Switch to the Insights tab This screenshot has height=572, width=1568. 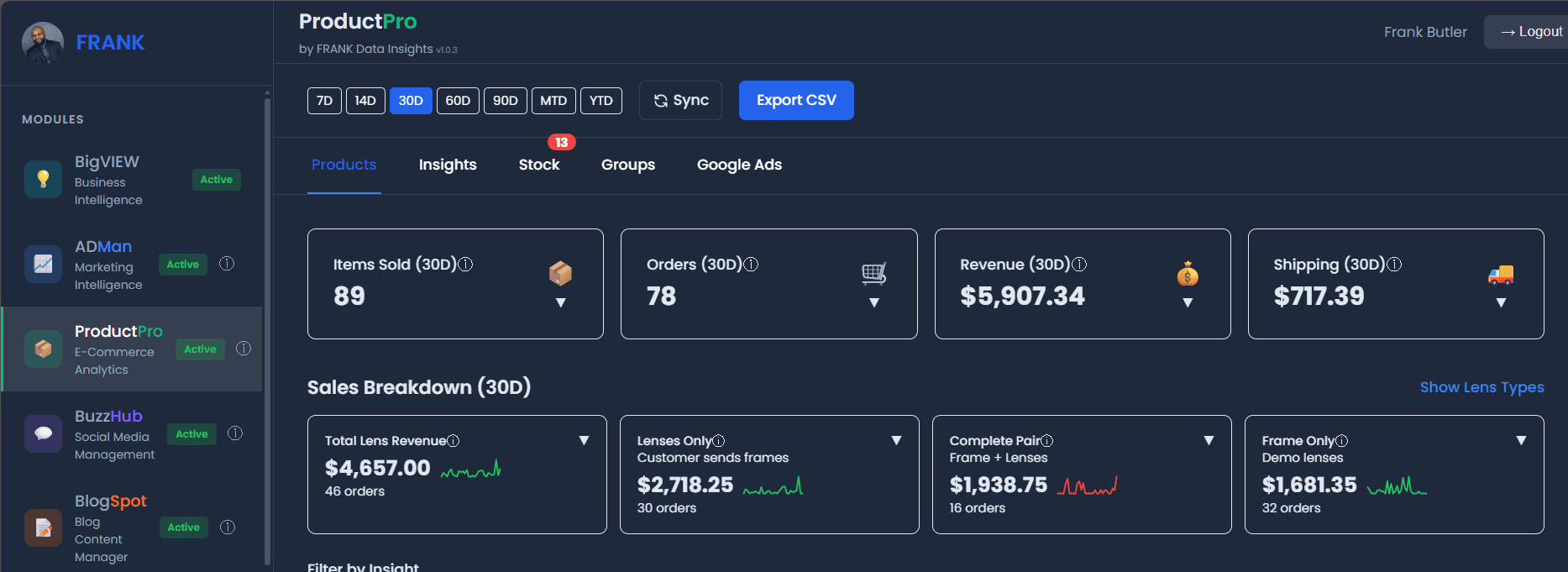click(x=448, y=165)
